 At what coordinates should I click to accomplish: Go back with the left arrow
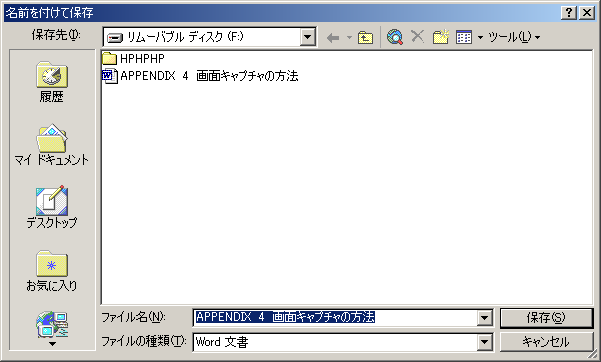click(x=333, y=38)
